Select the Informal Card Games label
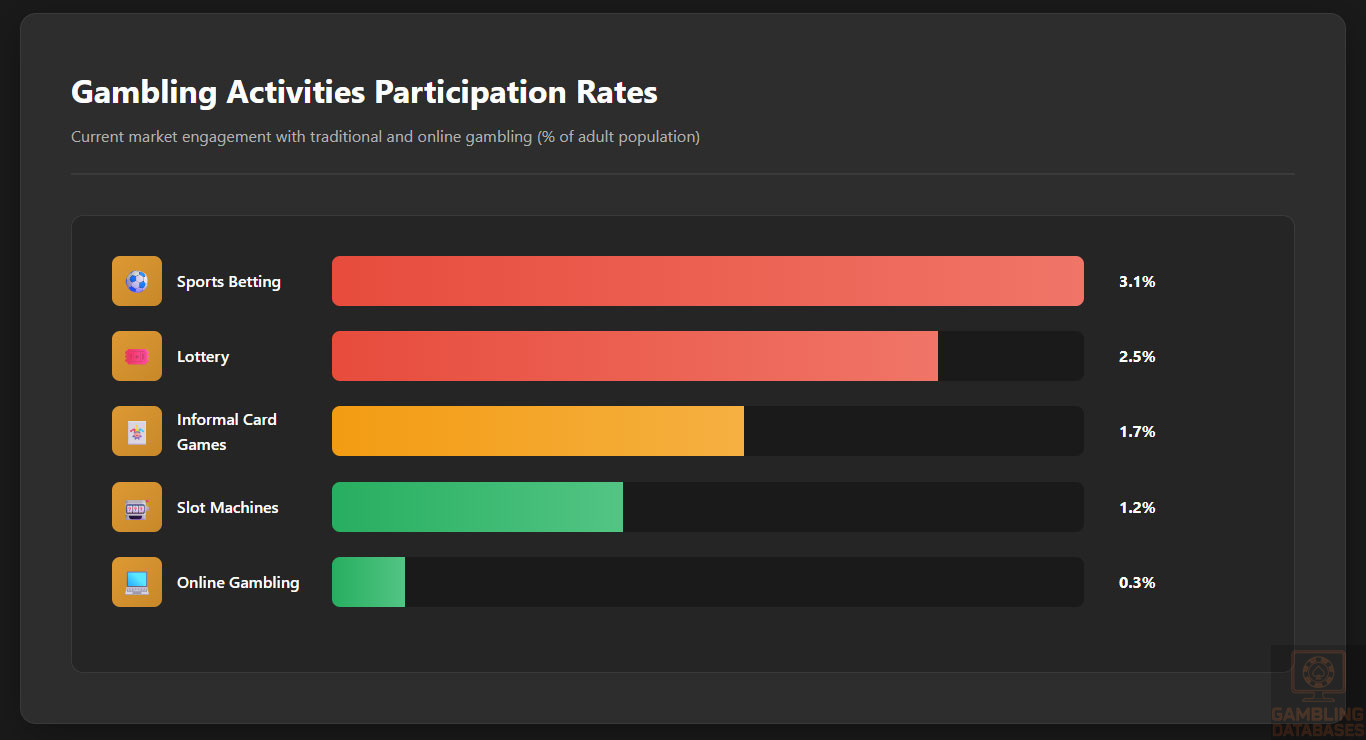This screenshot has width=1366, height=740. [x=226, y=432]
